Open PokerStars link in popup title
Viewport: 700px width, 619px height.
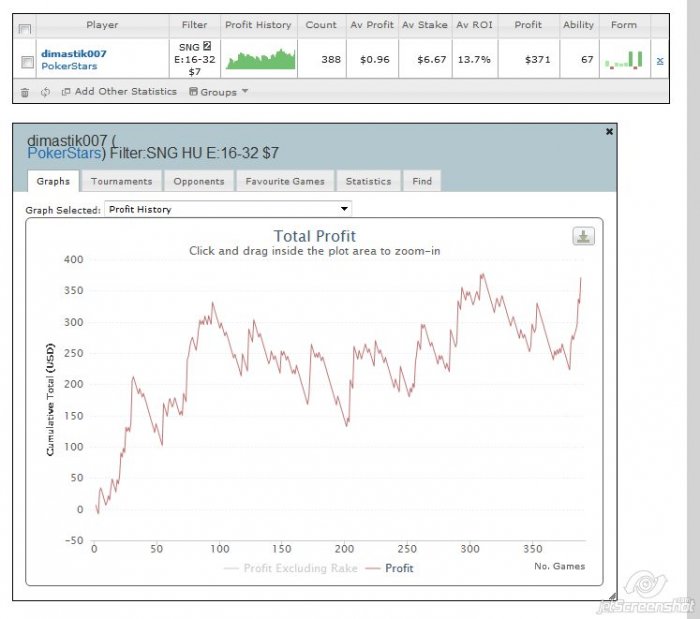tap(64, 153)
